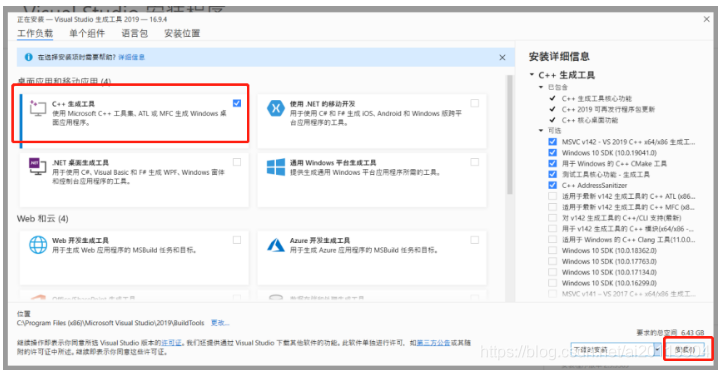Open the 许可证 license link

171,342
